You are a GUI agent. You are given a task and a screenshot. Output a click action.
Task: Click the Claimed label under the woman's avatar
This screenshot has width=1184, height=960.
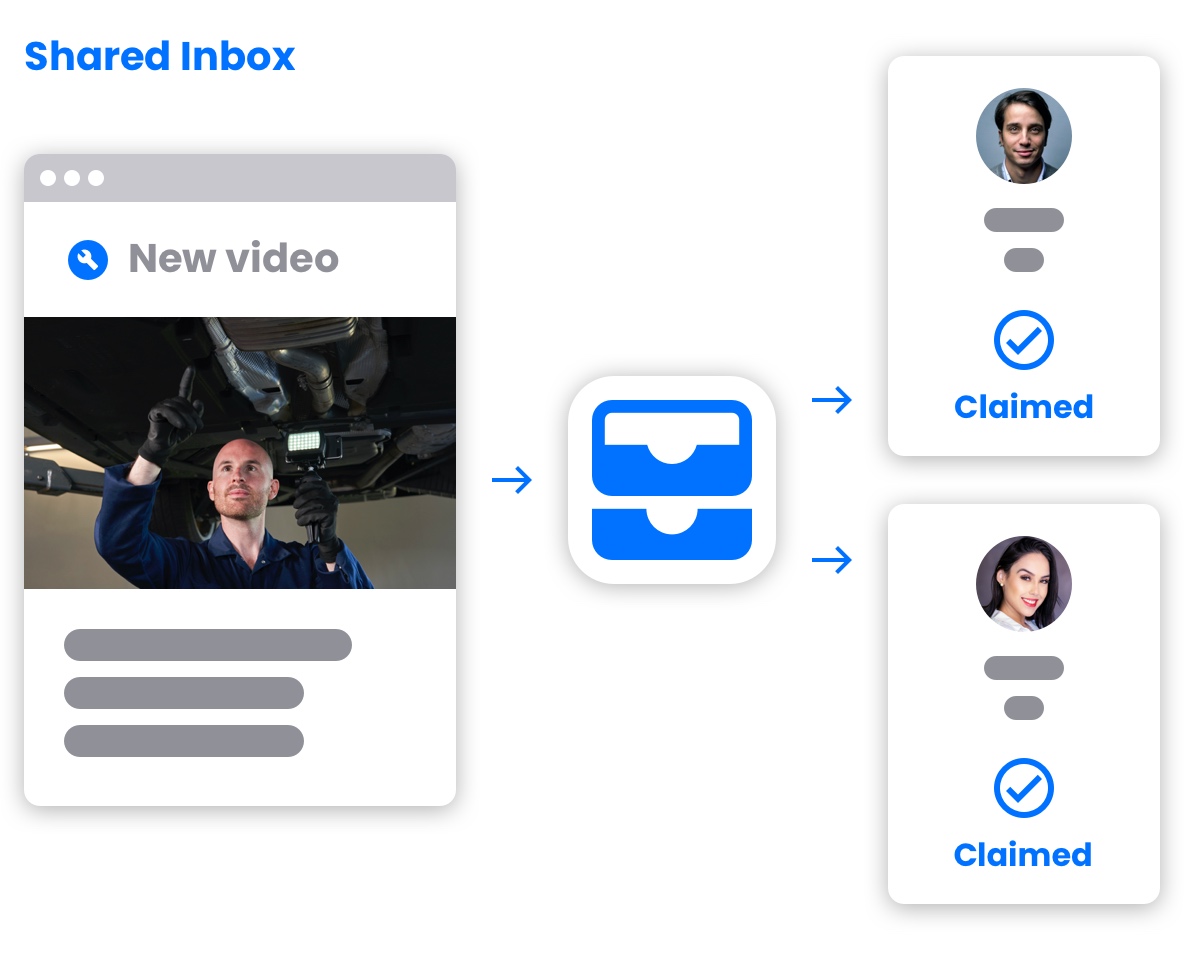point(1022,854)
